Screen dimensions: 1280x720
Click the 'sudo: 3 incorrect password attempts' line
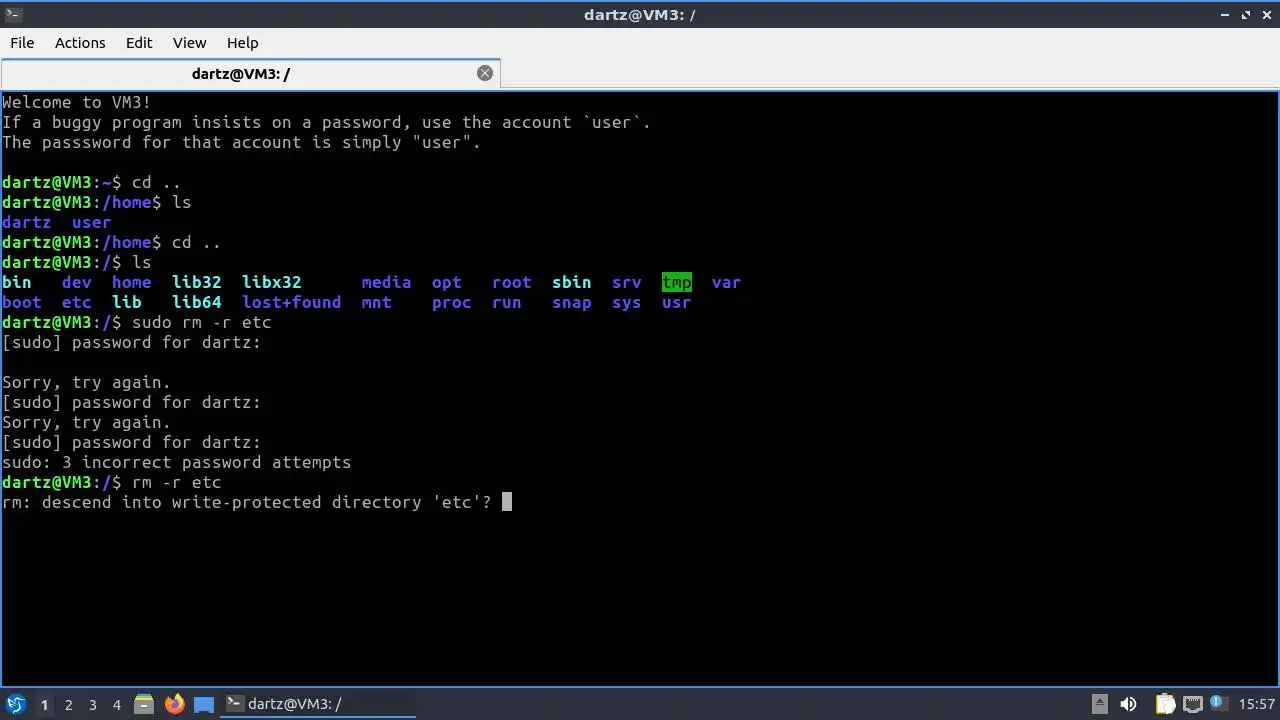pyautogui.click(x=177, y=463)
